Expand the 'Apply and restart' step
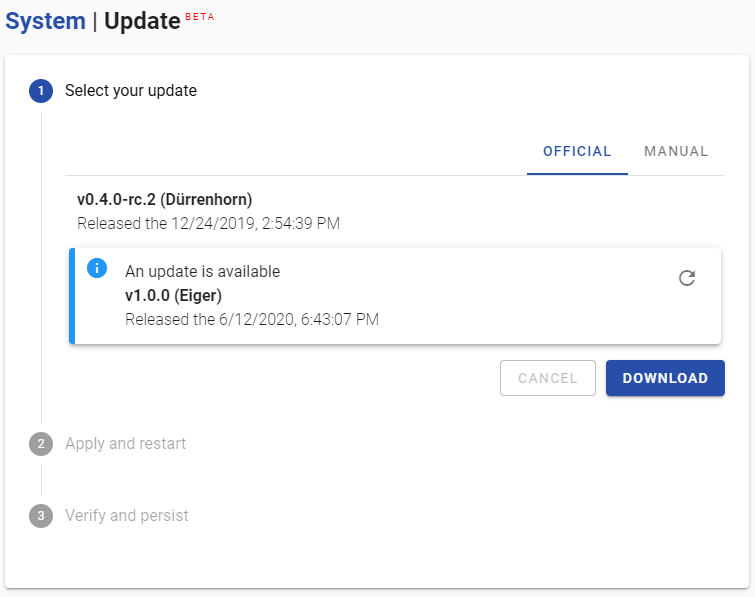The height and width of the screenshot is (597, 755). click(x=125, y=443)
